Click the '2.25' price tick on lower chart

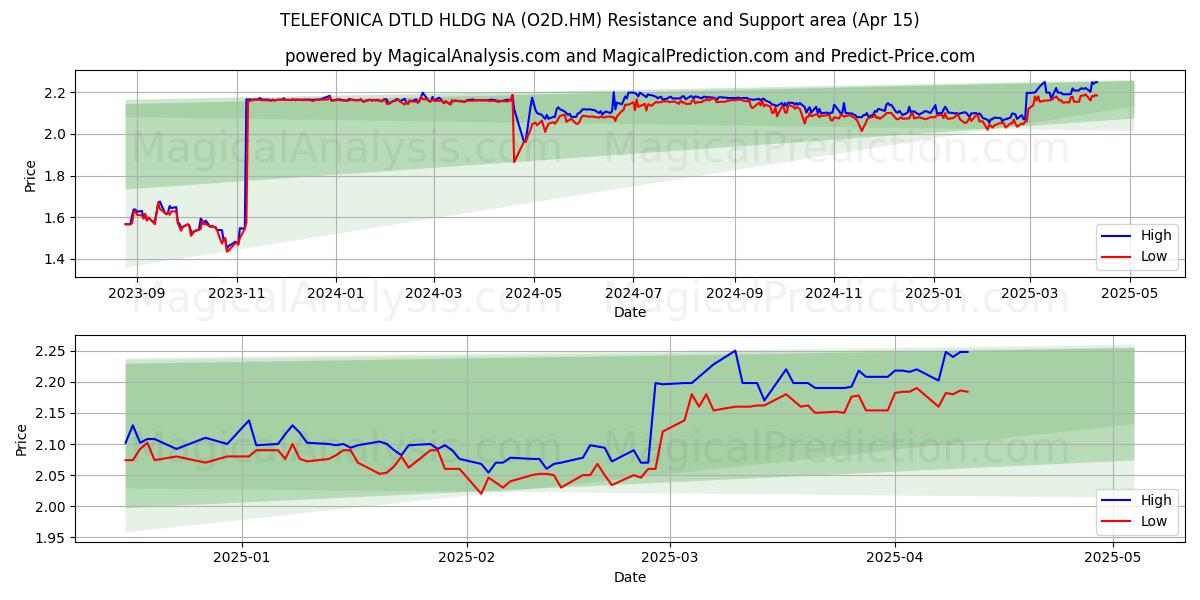point(51,351)
